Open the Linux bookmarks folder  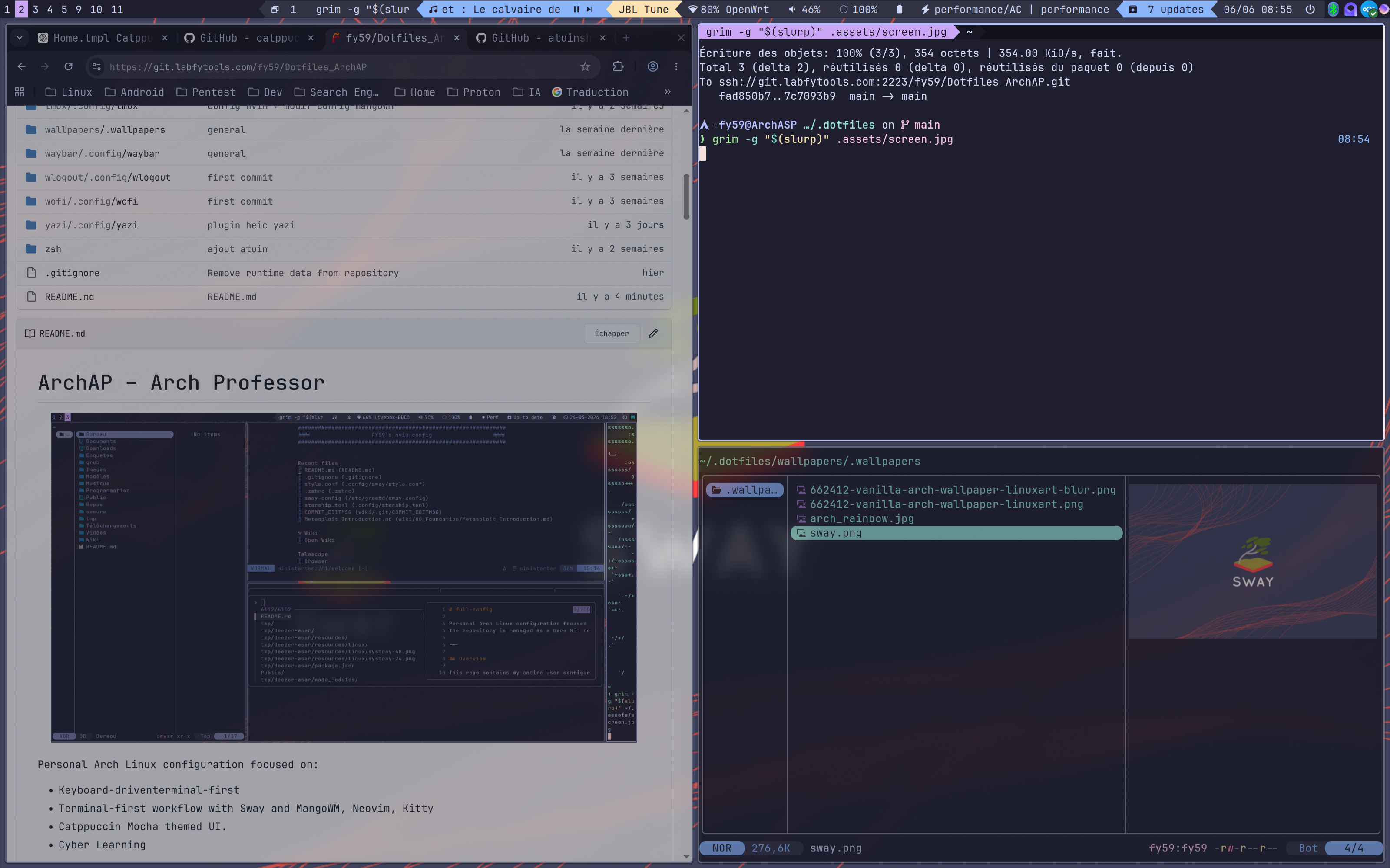[x=68, y=92]
